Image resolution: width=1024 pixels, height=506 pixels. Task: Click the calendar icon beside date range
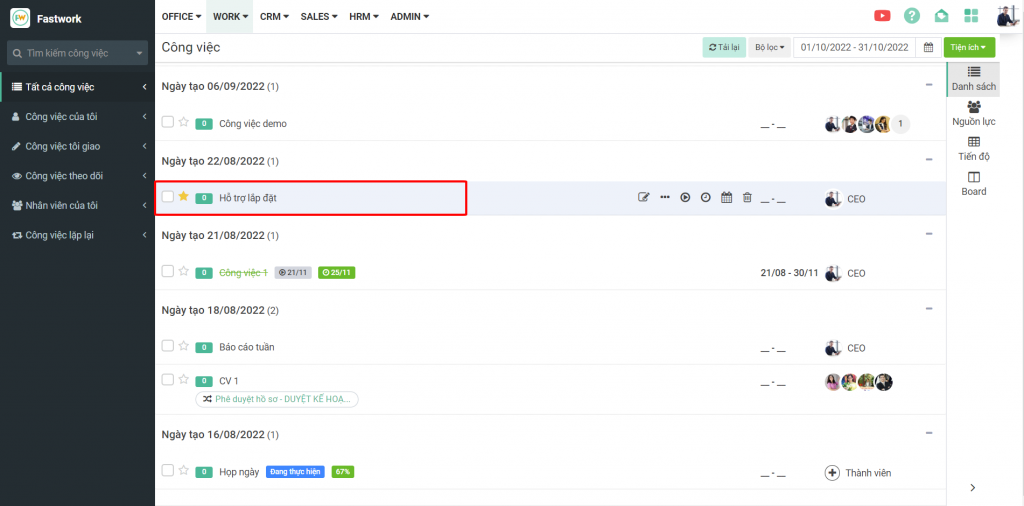pyautogui.click(x=928, y=47)
